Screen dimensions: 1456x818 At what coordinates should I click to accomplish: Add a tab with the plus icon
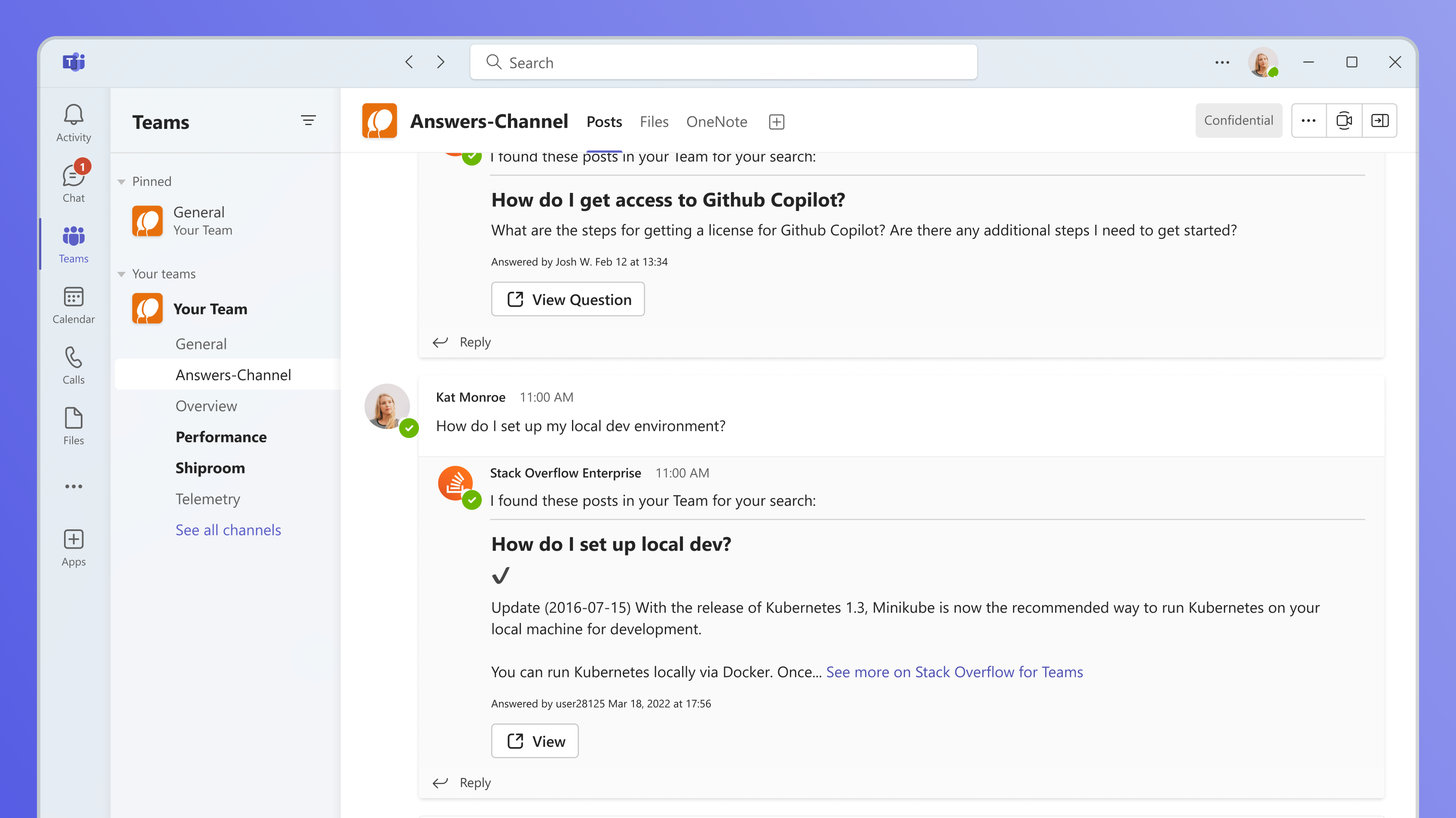pos(777,122)
